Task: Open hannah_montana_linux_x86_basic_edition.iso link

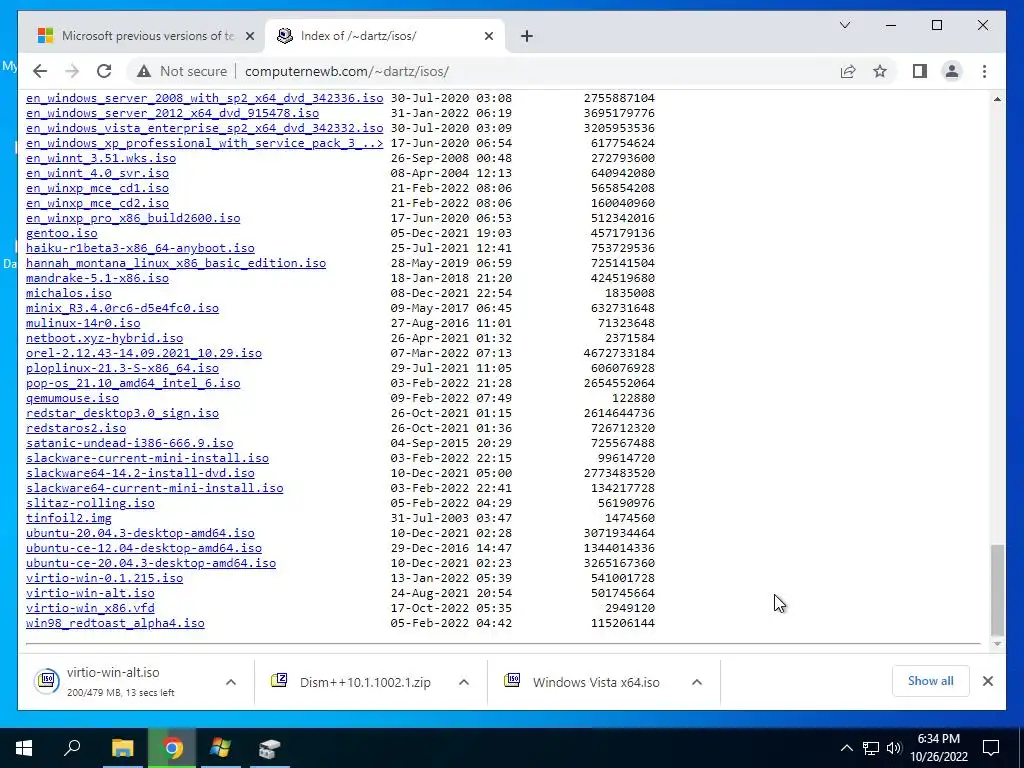Action: pyautogui.click(x=176, y=263)
